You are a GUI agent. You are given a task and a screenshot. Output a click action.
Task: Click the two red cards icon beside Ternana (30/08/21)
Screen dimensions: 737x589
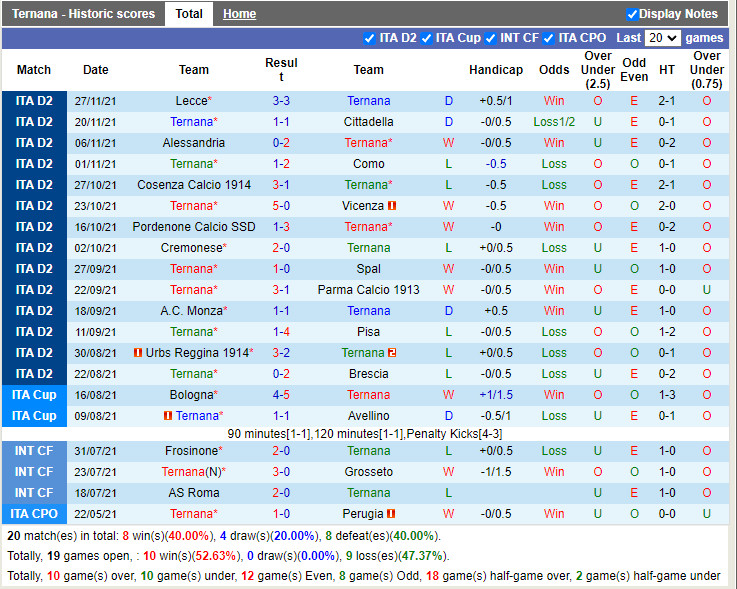point(392,353)
